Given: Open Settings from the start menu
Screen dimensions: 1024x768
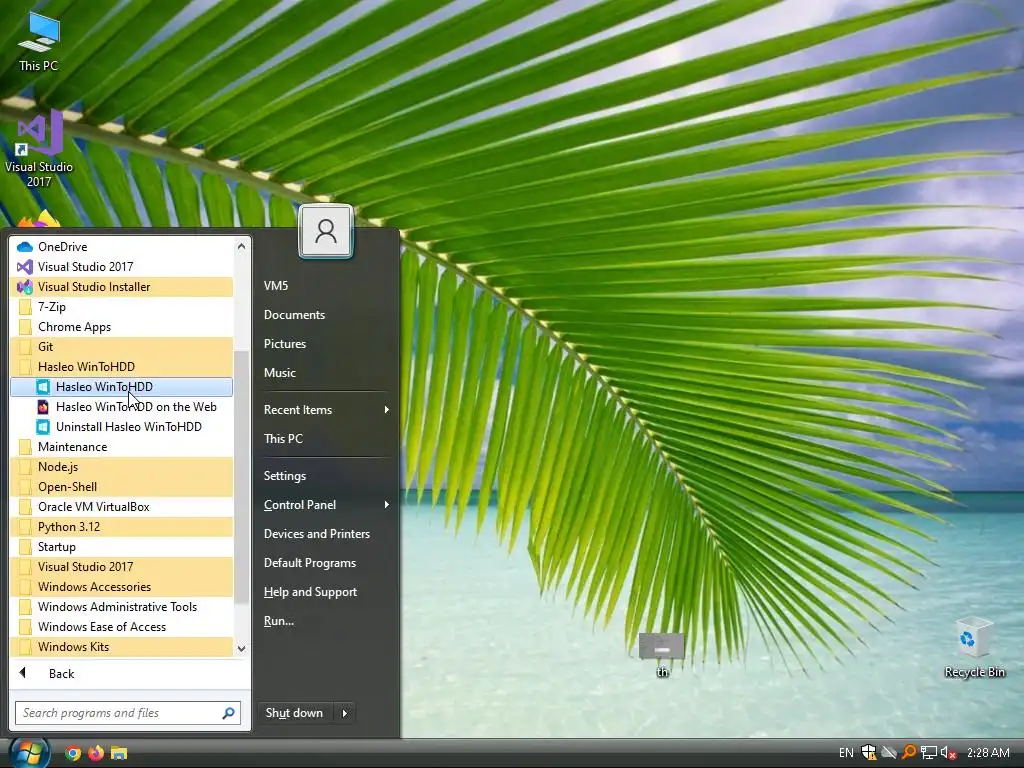Looking at the screenshot, I should [x=326, y=475].
